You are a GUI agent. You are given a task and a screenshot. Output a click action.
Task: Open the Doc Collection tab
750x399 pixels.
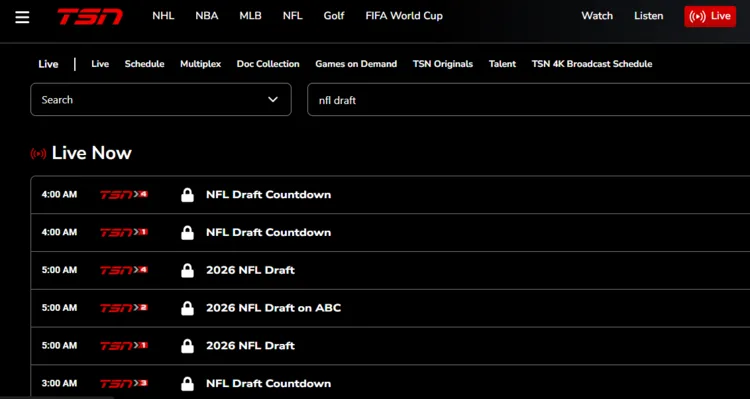tap(268, 64)
